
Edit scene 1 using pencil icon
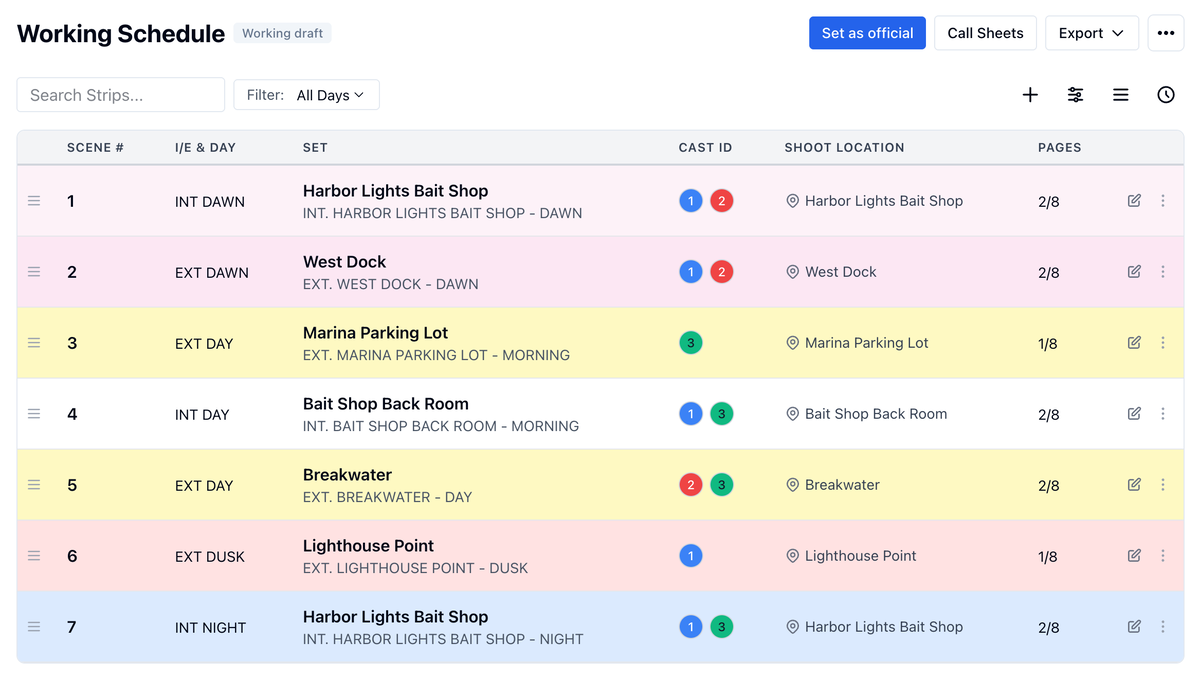(1134, 201)
